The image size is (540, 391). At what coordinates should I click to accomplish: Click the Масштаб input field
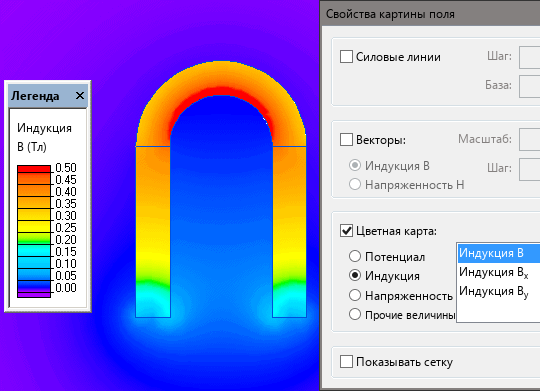pyautogui.click(x=530, y=139)
